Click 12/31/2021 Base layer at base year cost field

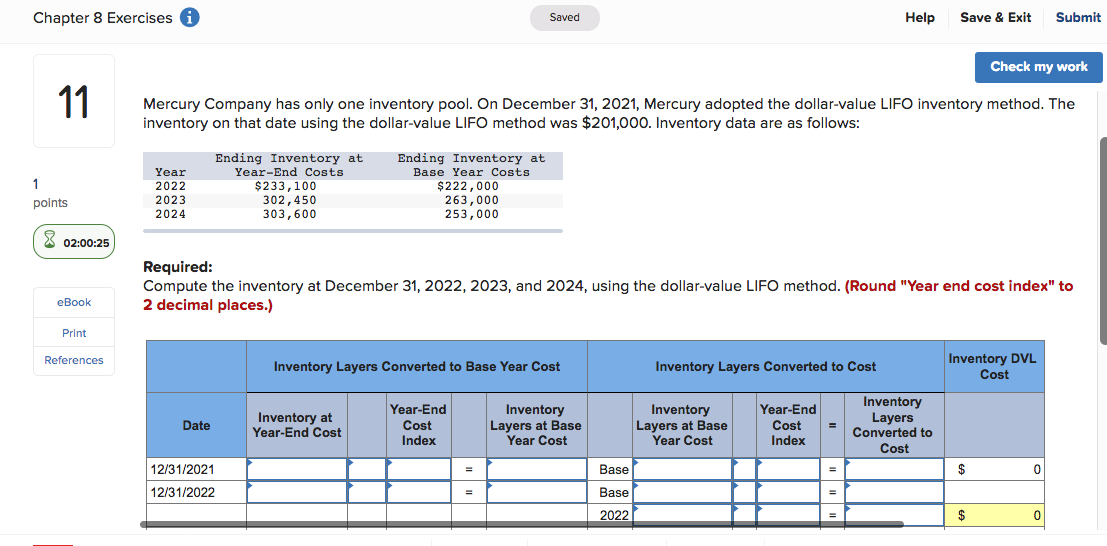682,469
